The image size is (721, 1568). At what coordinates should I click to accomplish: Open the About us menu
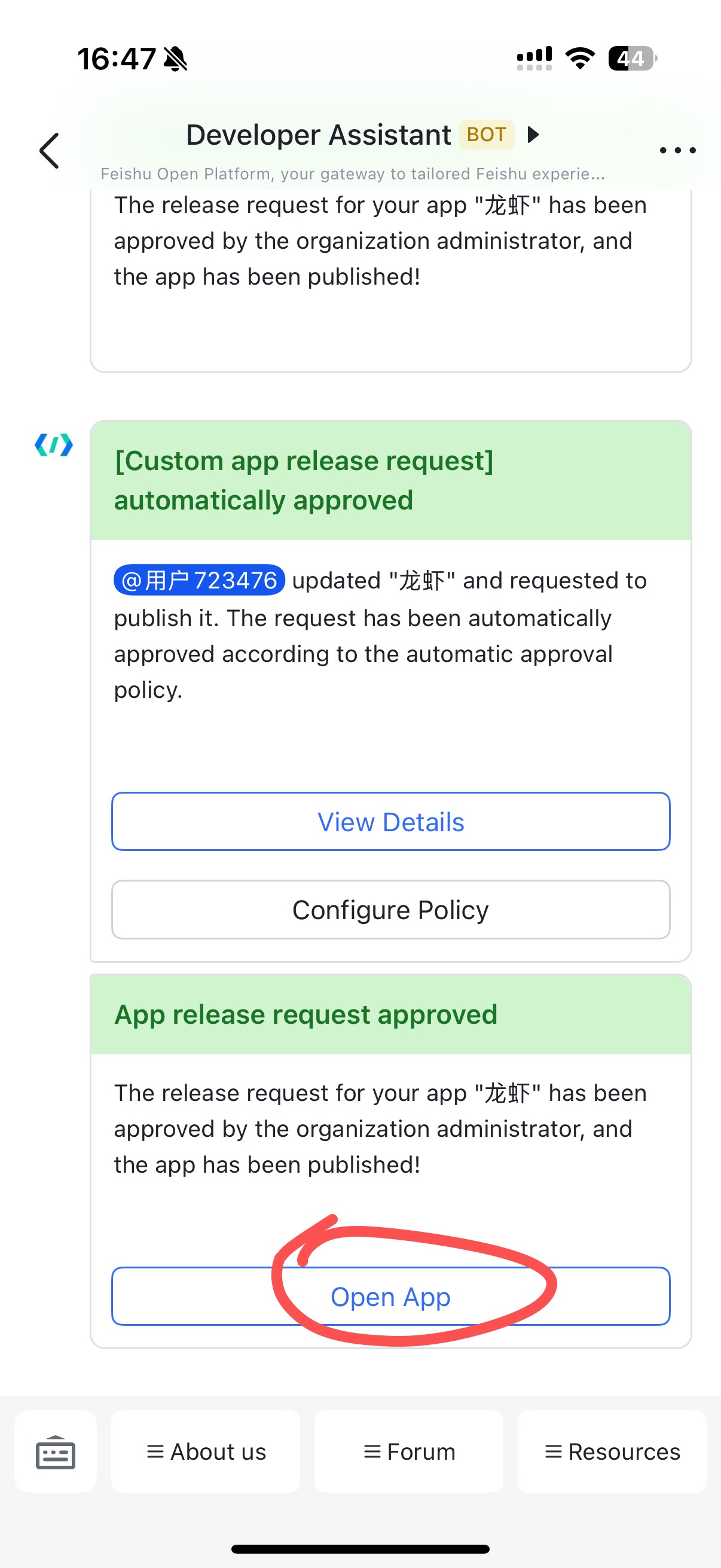[206, 1452]
